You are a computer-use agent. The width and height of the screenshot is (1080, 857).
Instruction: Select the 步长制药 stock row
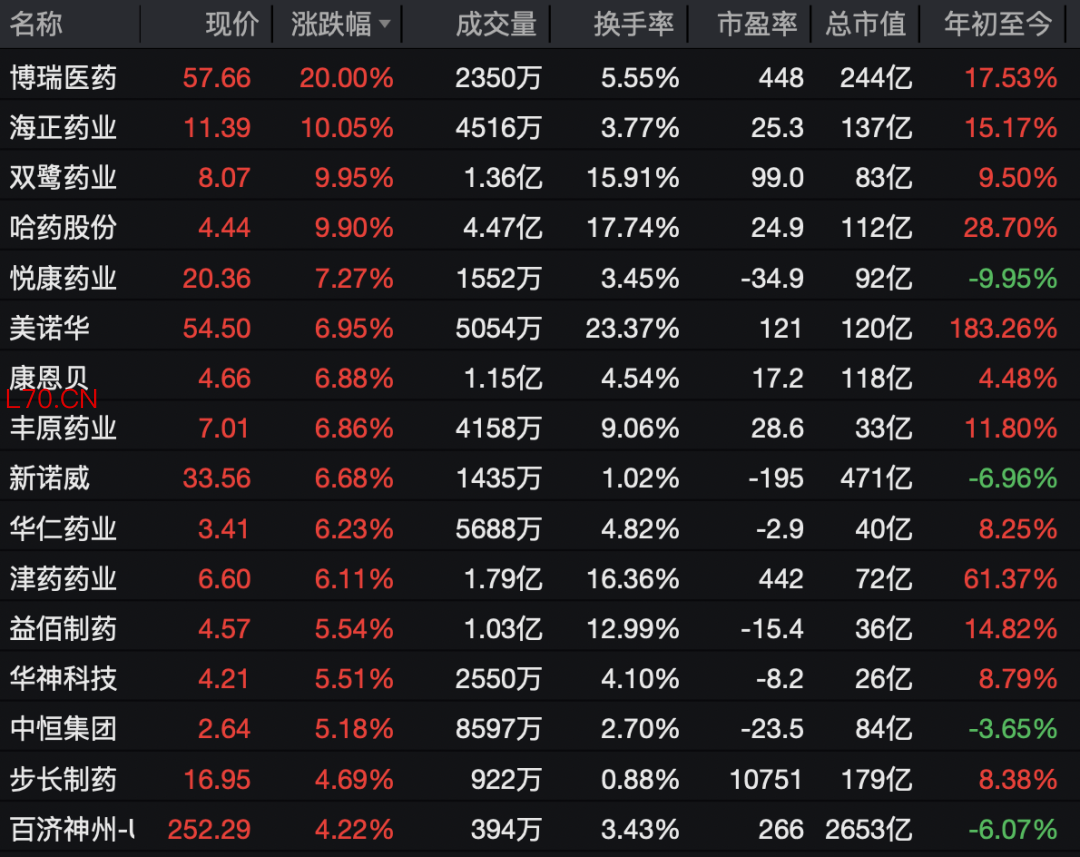coord(63,779)
